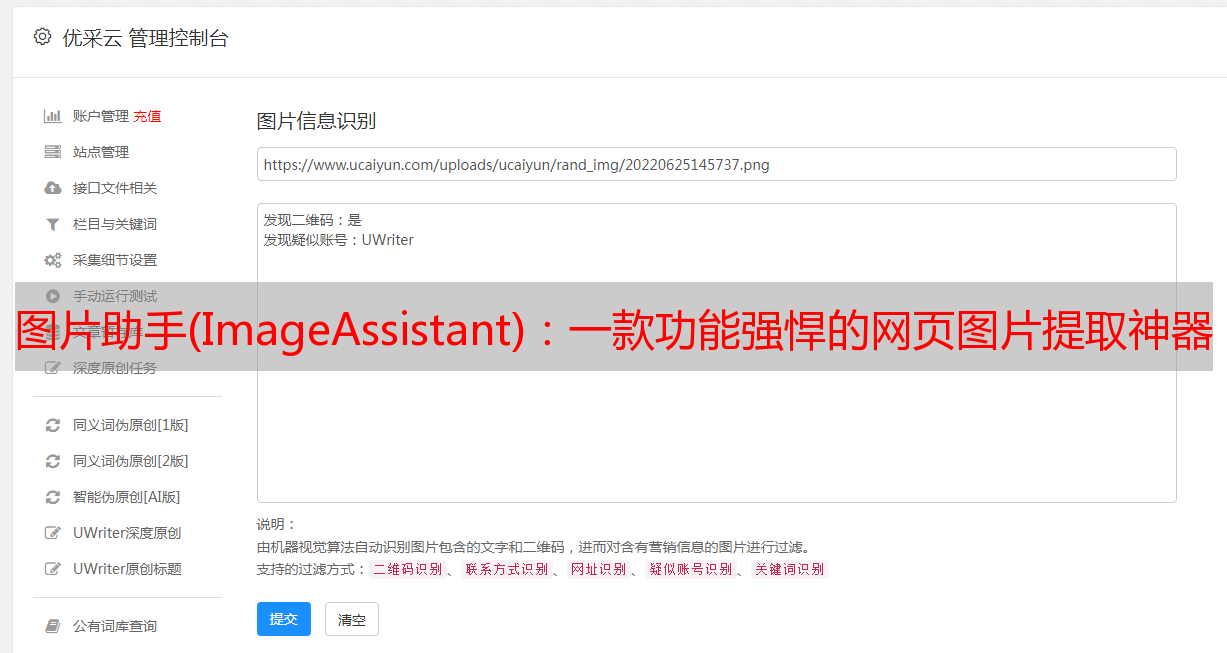Click the 图片信息识别 heading

click(316, 121)
